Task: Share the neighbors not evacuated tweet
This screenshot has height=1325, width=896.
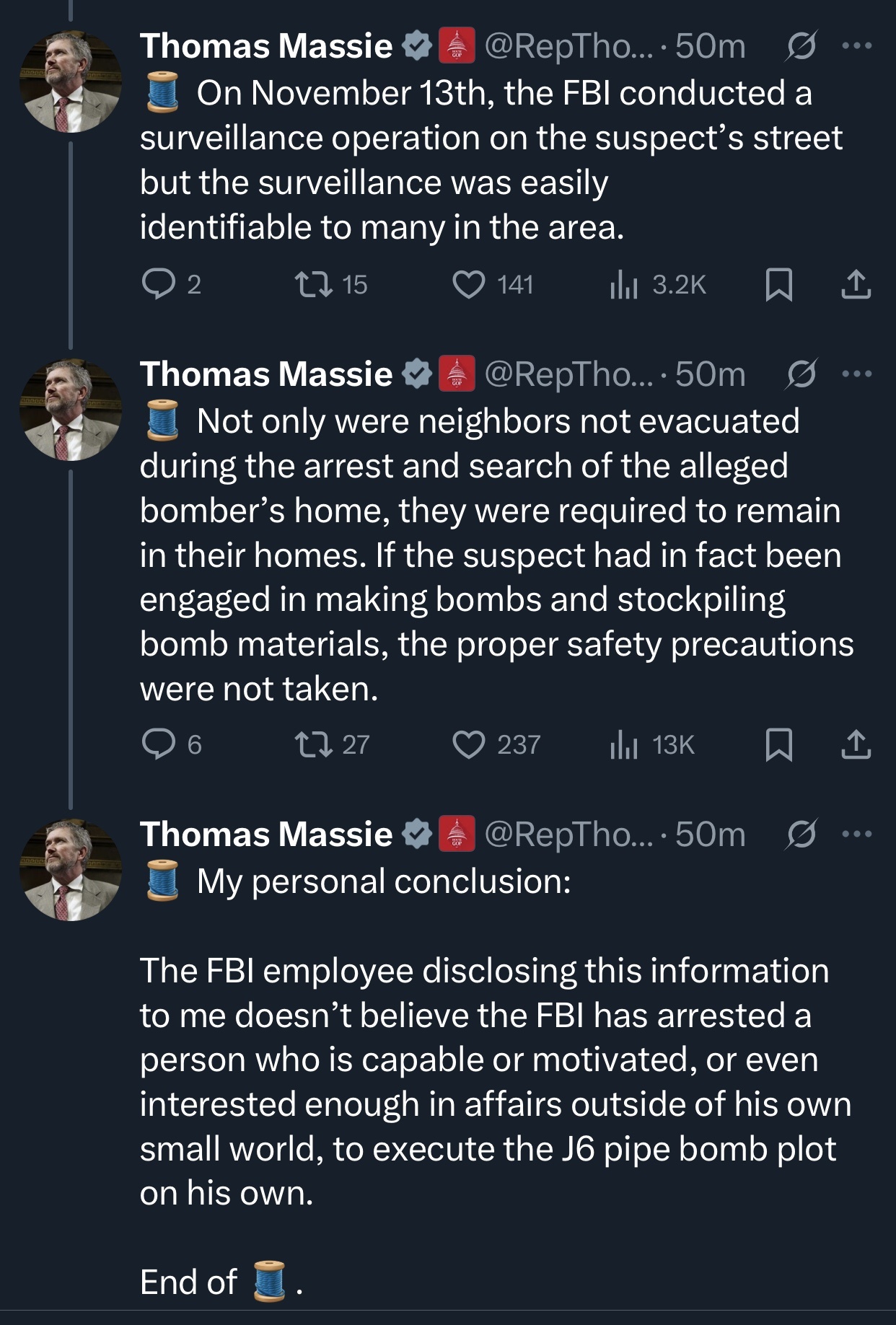Action: 856,744
